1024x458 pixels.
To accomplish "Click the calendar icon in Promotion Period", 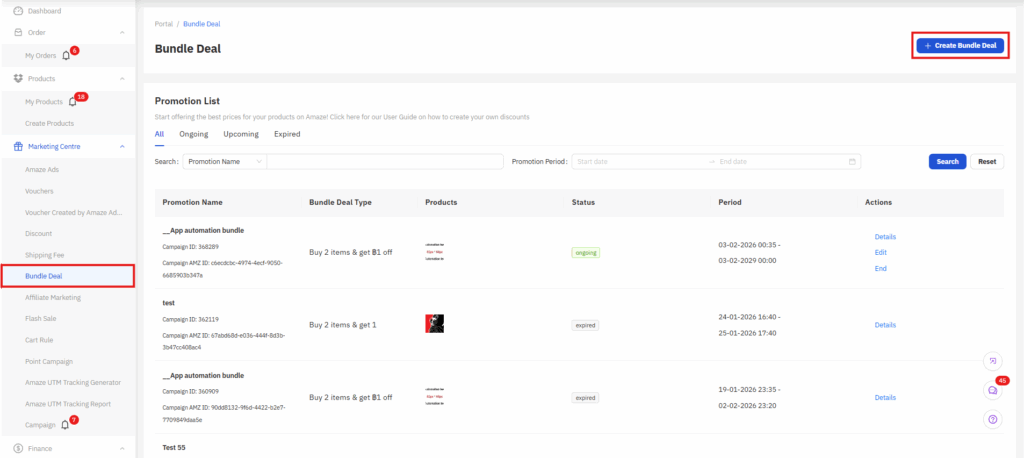I will 852,161.
